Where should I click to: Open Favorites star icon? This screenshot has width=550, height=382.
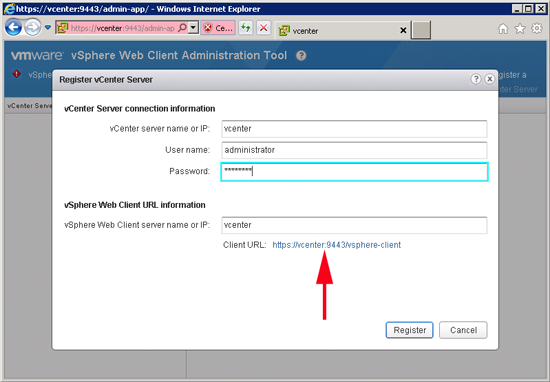click(520, 29)
